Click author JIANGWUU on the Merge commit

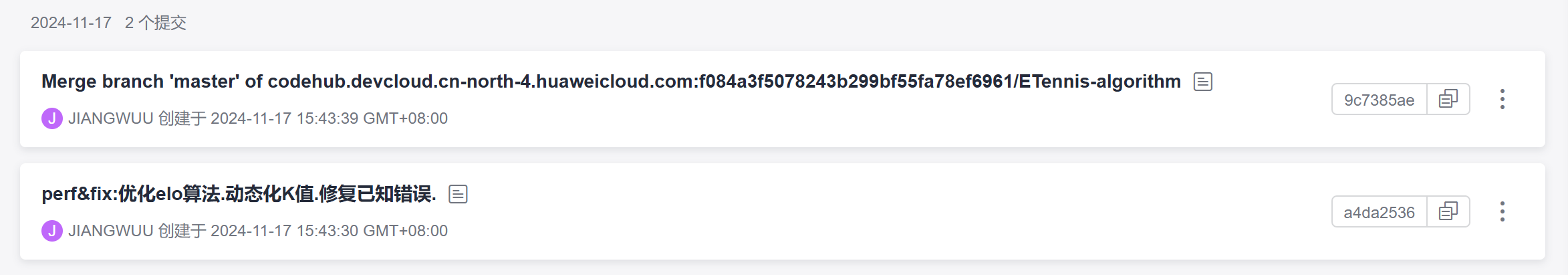111,118
